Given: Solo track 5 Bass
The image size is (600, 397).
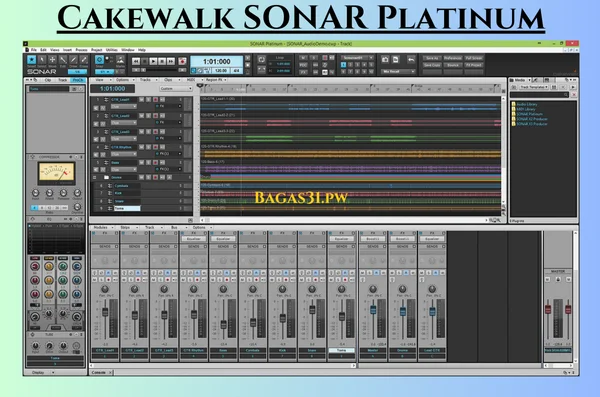Looking at the screenshot, I should [148, 162].
